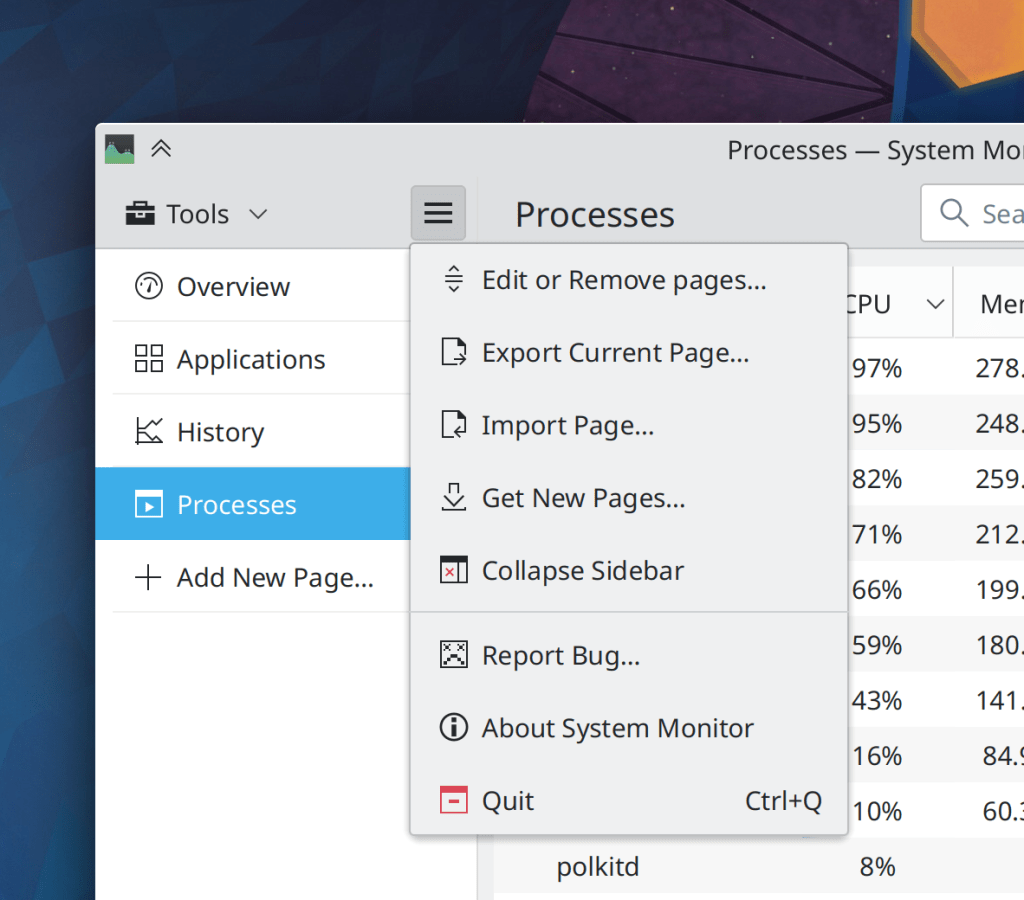Click the keep-above double chevron icon
The image size is (1024, 900).
161,149
